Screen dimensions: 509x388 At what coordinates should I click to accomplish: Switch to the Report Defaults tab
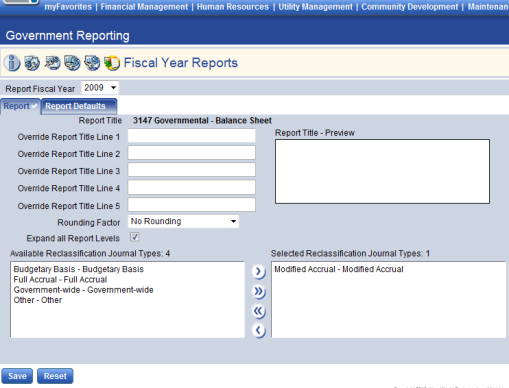[x=79, y=106]
